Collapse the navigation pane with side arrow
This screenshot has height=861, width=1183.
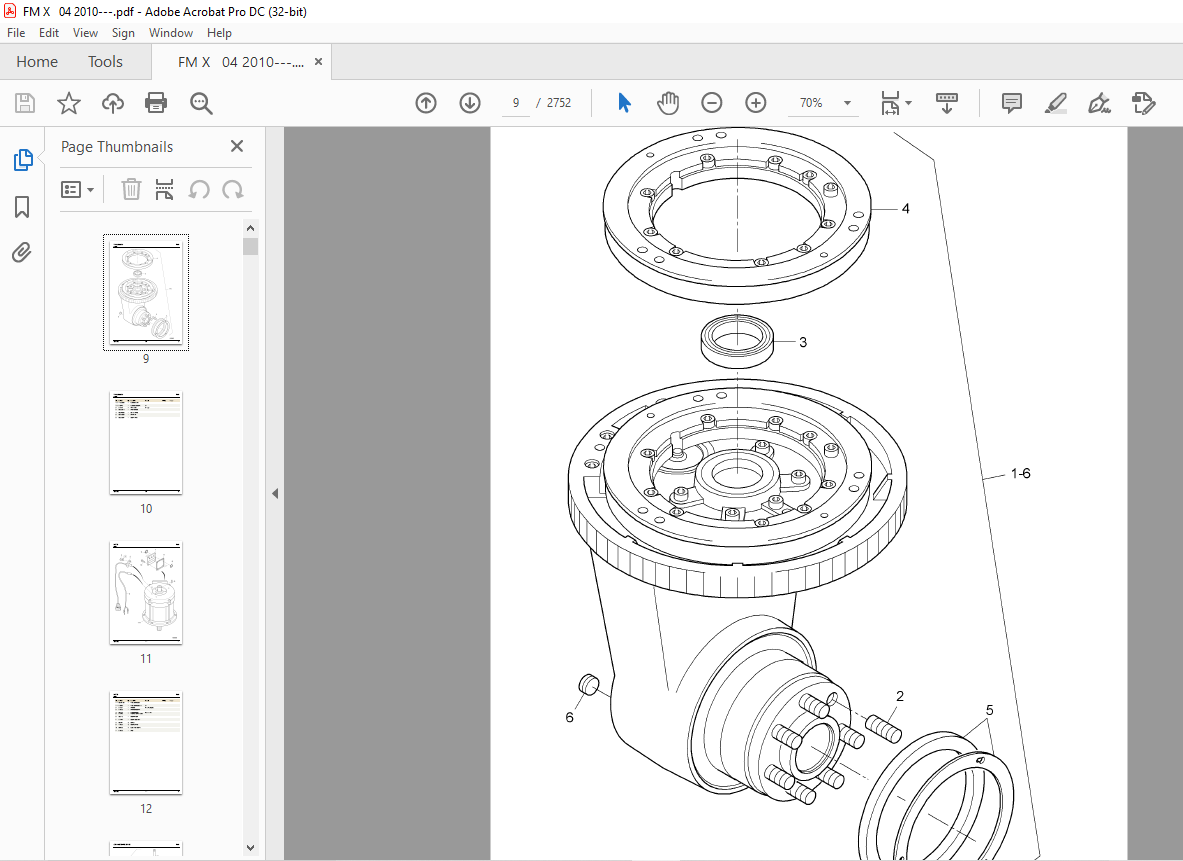(275, 494)
